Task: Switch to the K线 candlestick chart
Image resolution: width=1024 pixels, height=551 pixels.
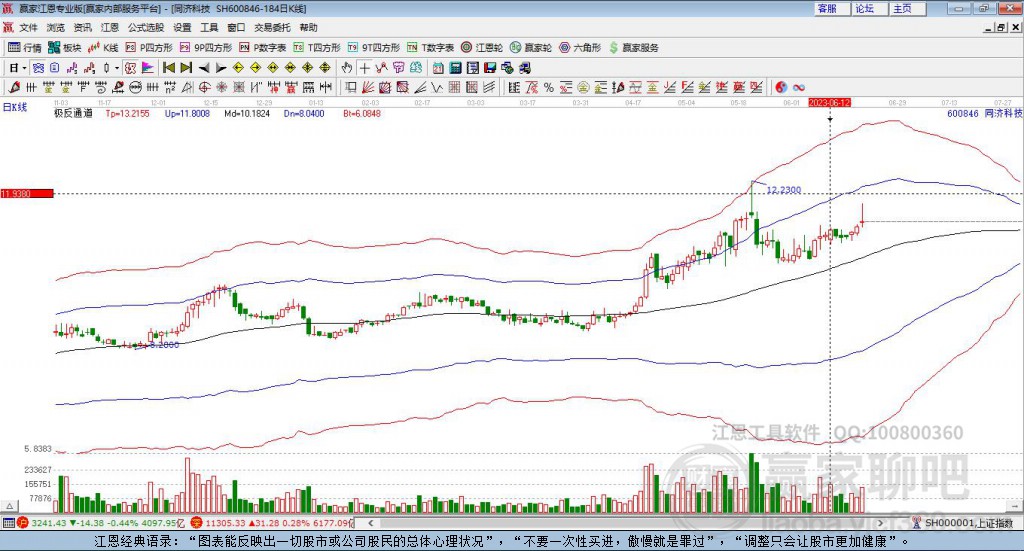Action: (104, 48)
